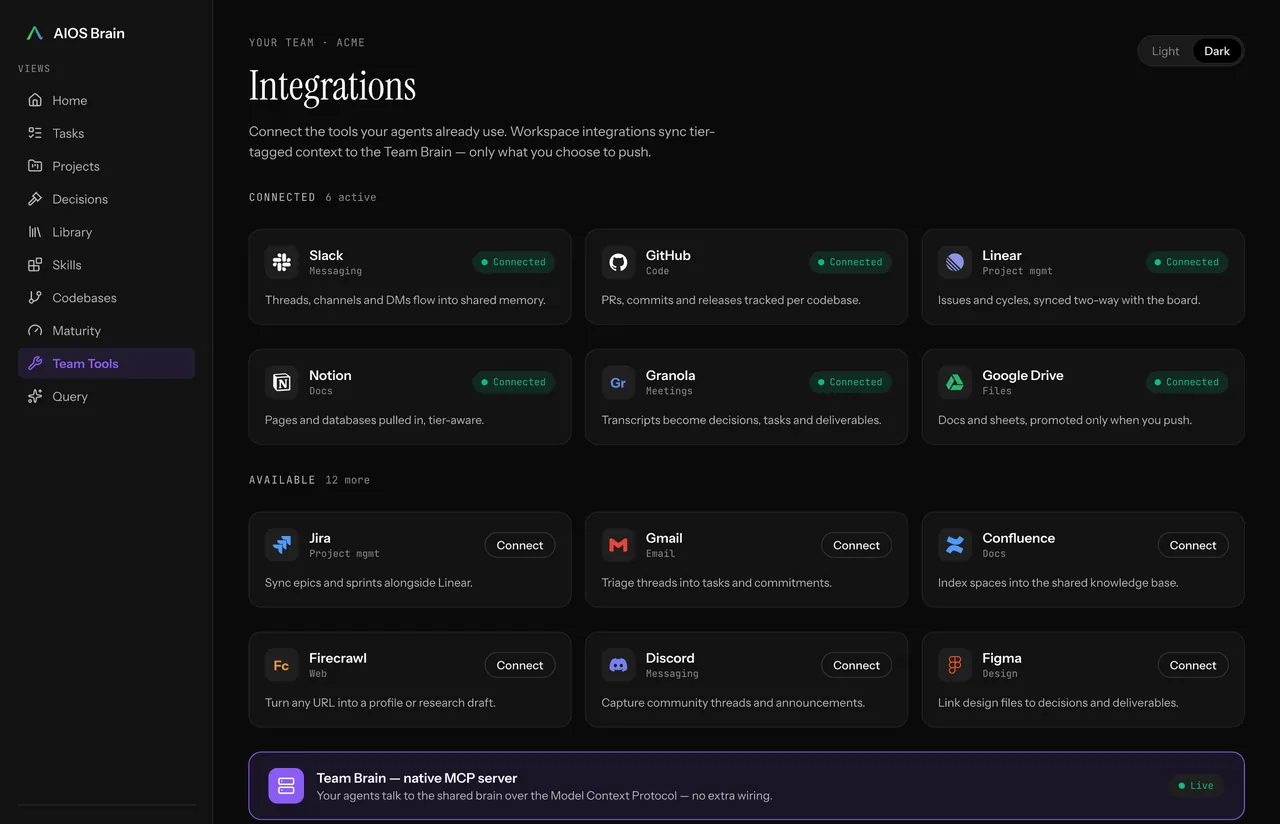Click the Maturity gauge icon
This screenshot has height=824, width=1280.
pyautogui.click(x=35, y=331)
